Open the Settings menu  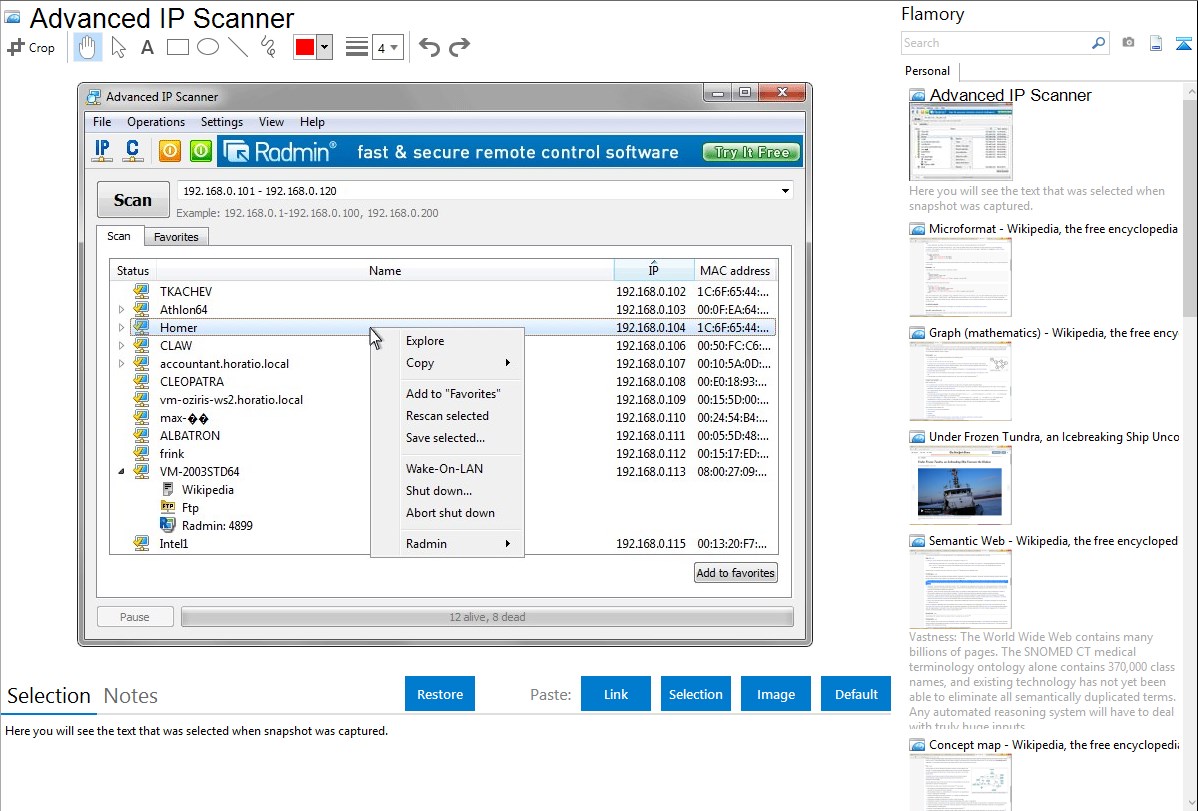222,122
